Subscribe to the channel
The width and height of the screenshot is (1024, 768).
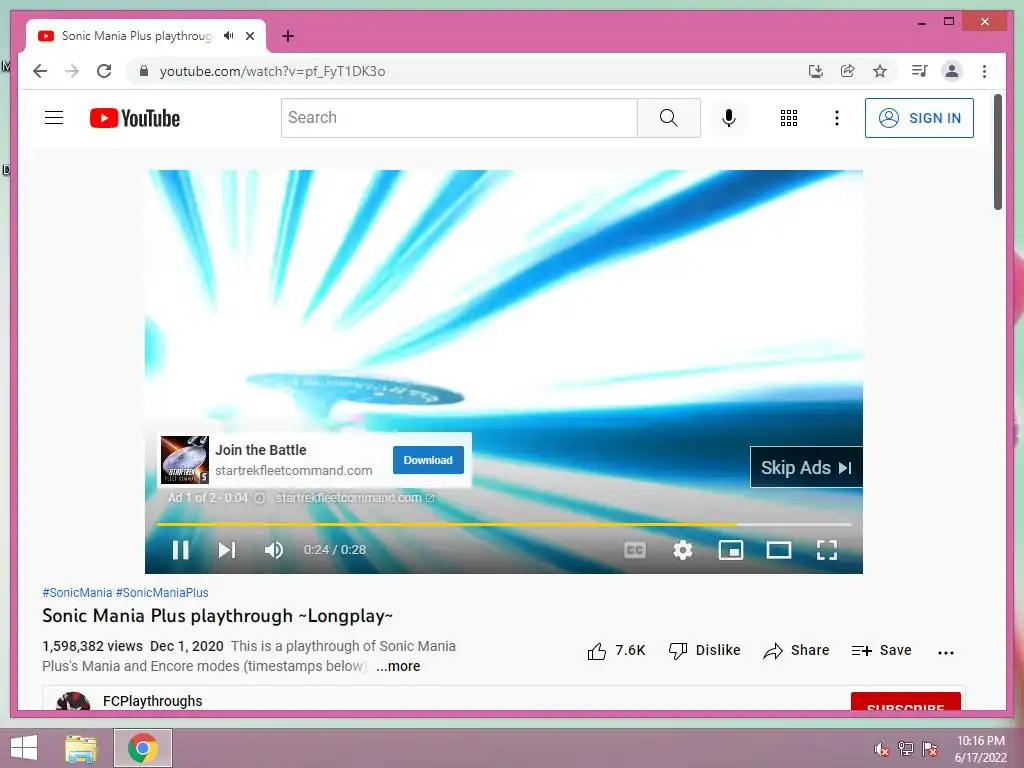[905, 701]
